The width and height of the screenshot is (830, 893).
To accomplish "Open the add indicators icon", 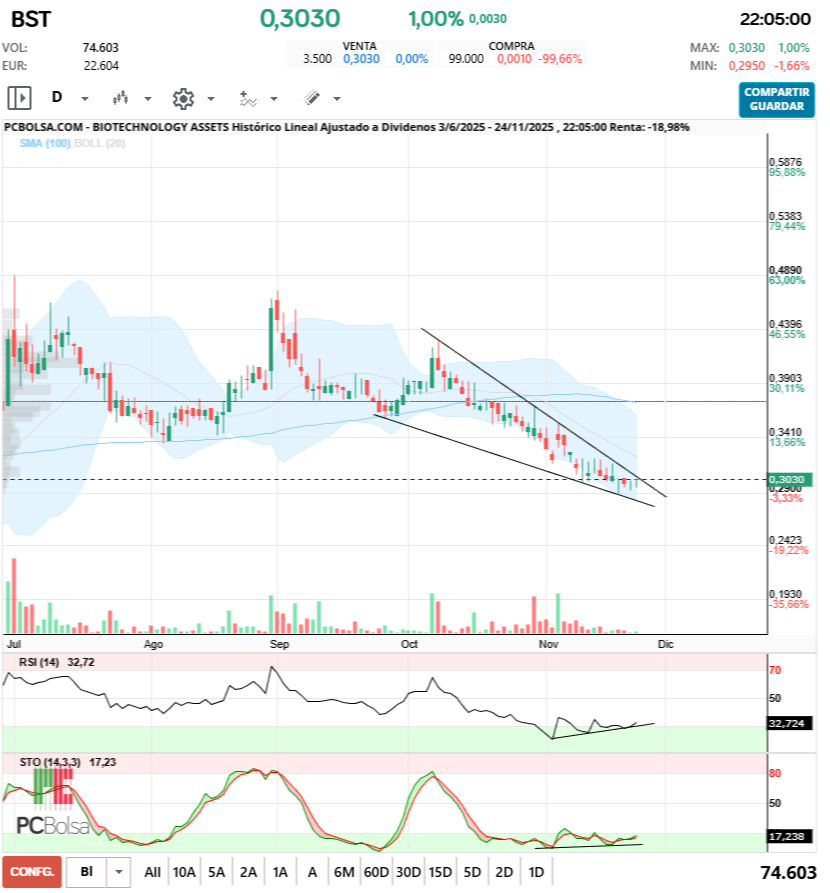I will pyautogui.click(x=247, y=99).
